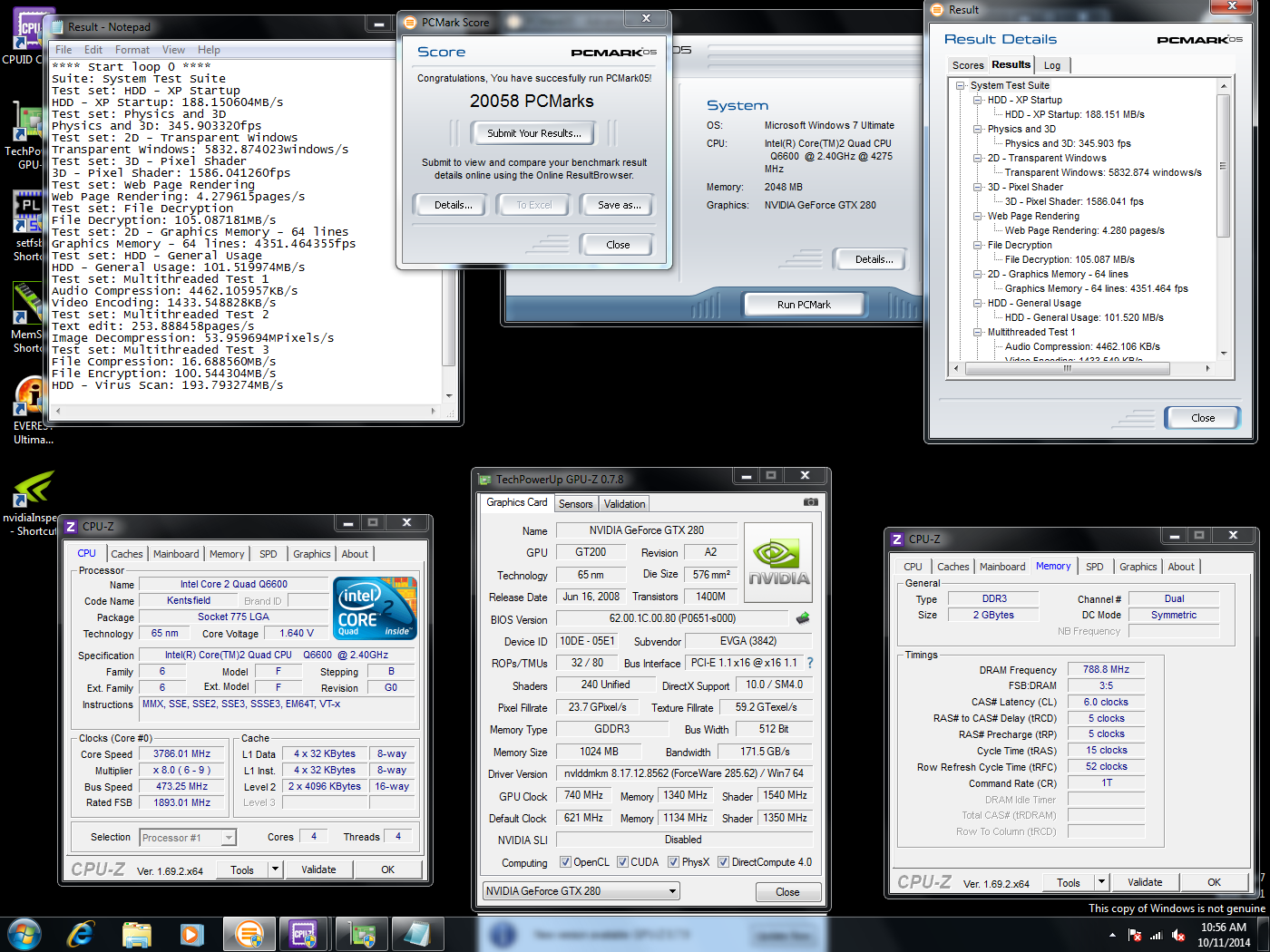Open the Notepad File menu
The height and width of the screenshot is (952, 1270).
click(x=63, y=50)
